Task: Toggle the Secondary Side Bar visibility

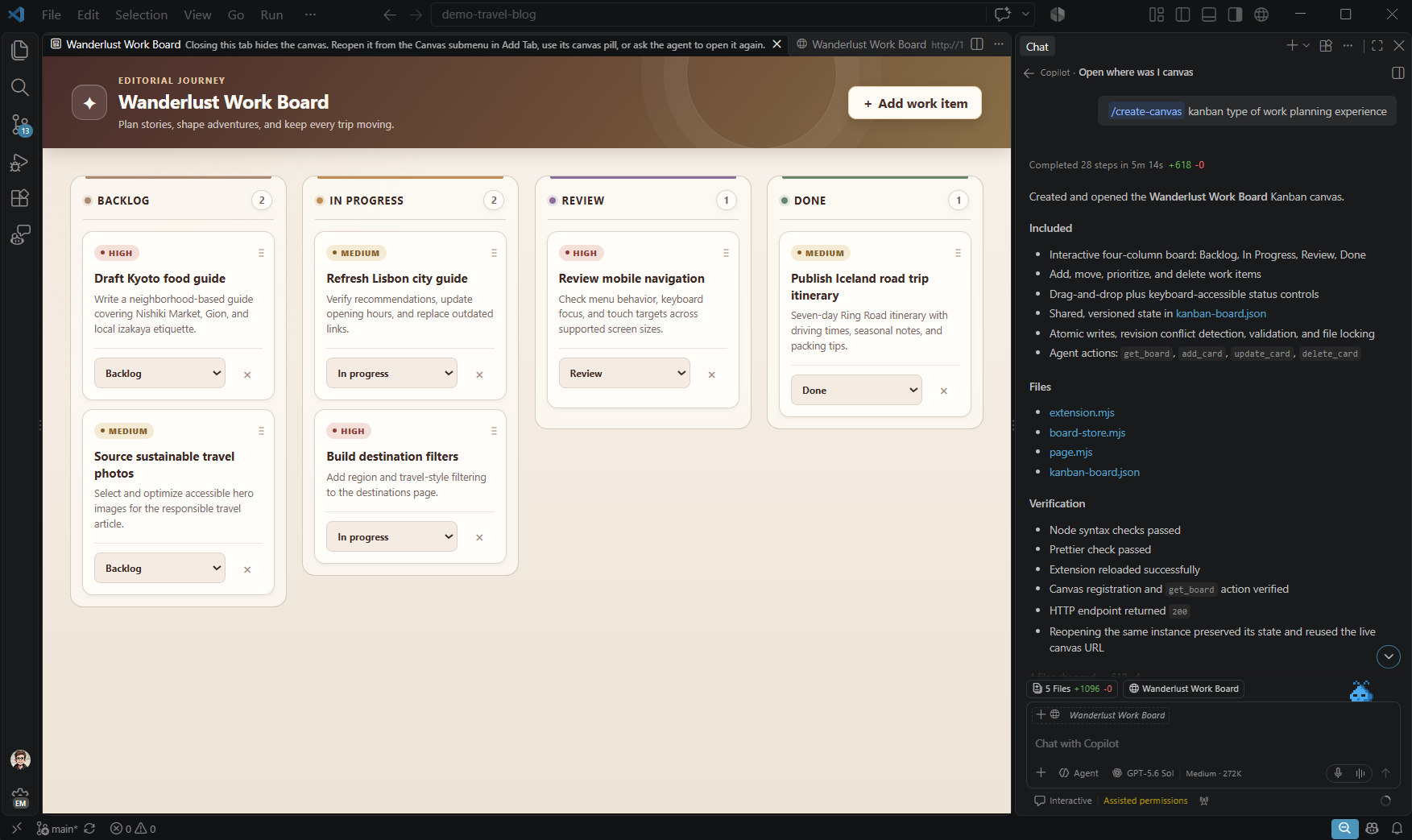Action: tap(1235, 14)
